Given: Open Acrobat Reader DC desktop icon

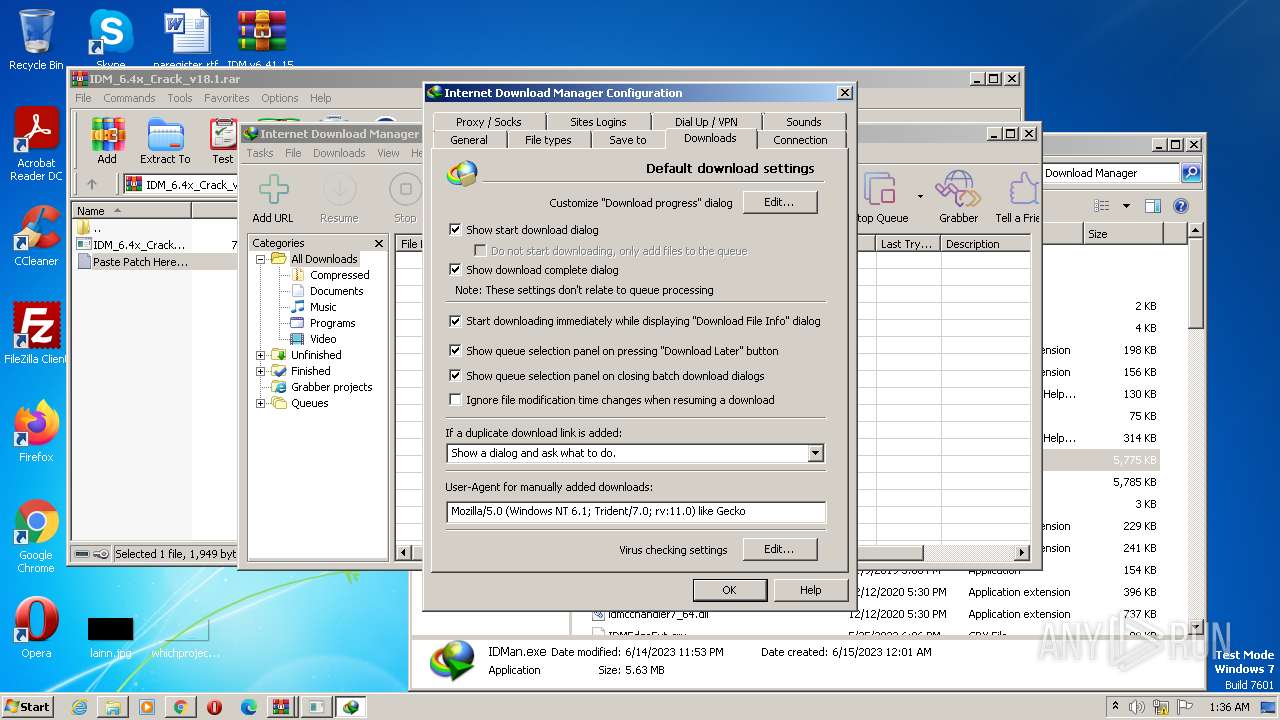Looking at the screenshot, I should [36, 145].
